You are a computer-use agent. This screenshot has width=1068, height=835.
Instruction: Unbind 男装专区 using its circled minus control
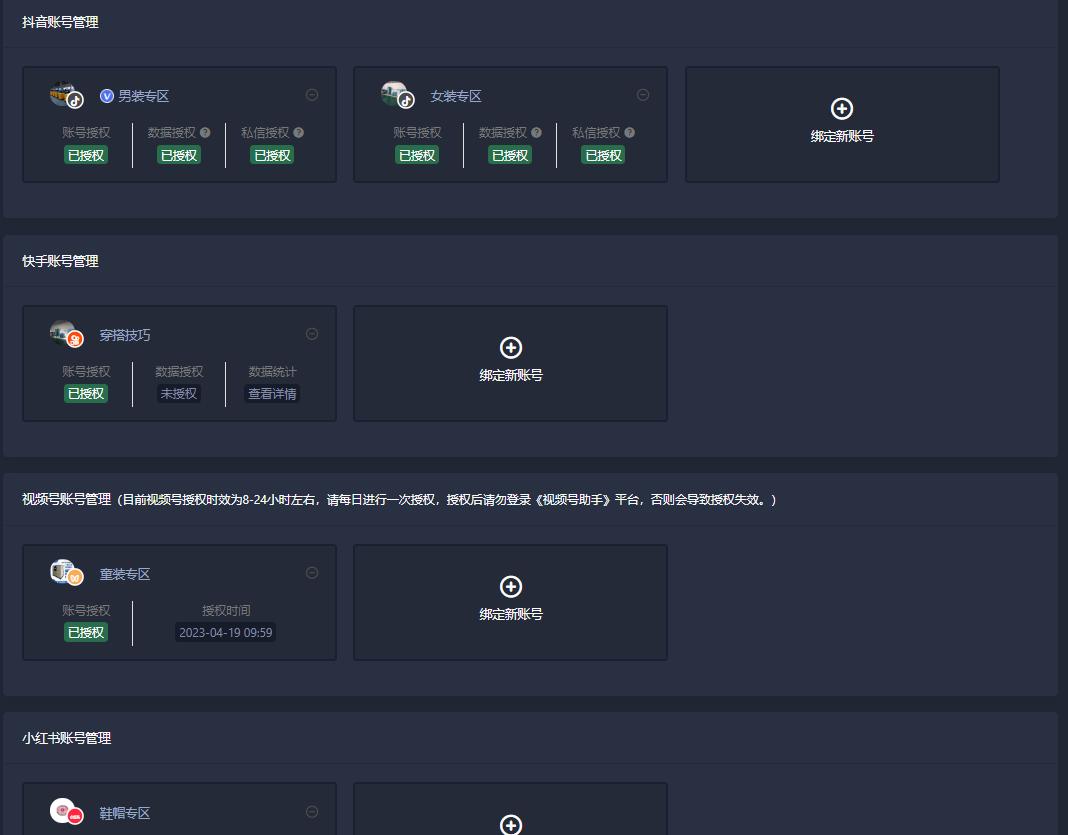point(312,95)
